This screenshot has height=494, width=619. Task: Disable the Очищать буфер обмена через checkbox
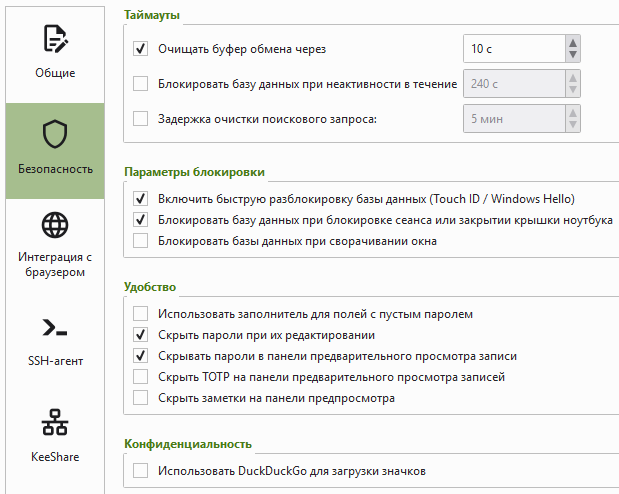(x=140, y=48)
